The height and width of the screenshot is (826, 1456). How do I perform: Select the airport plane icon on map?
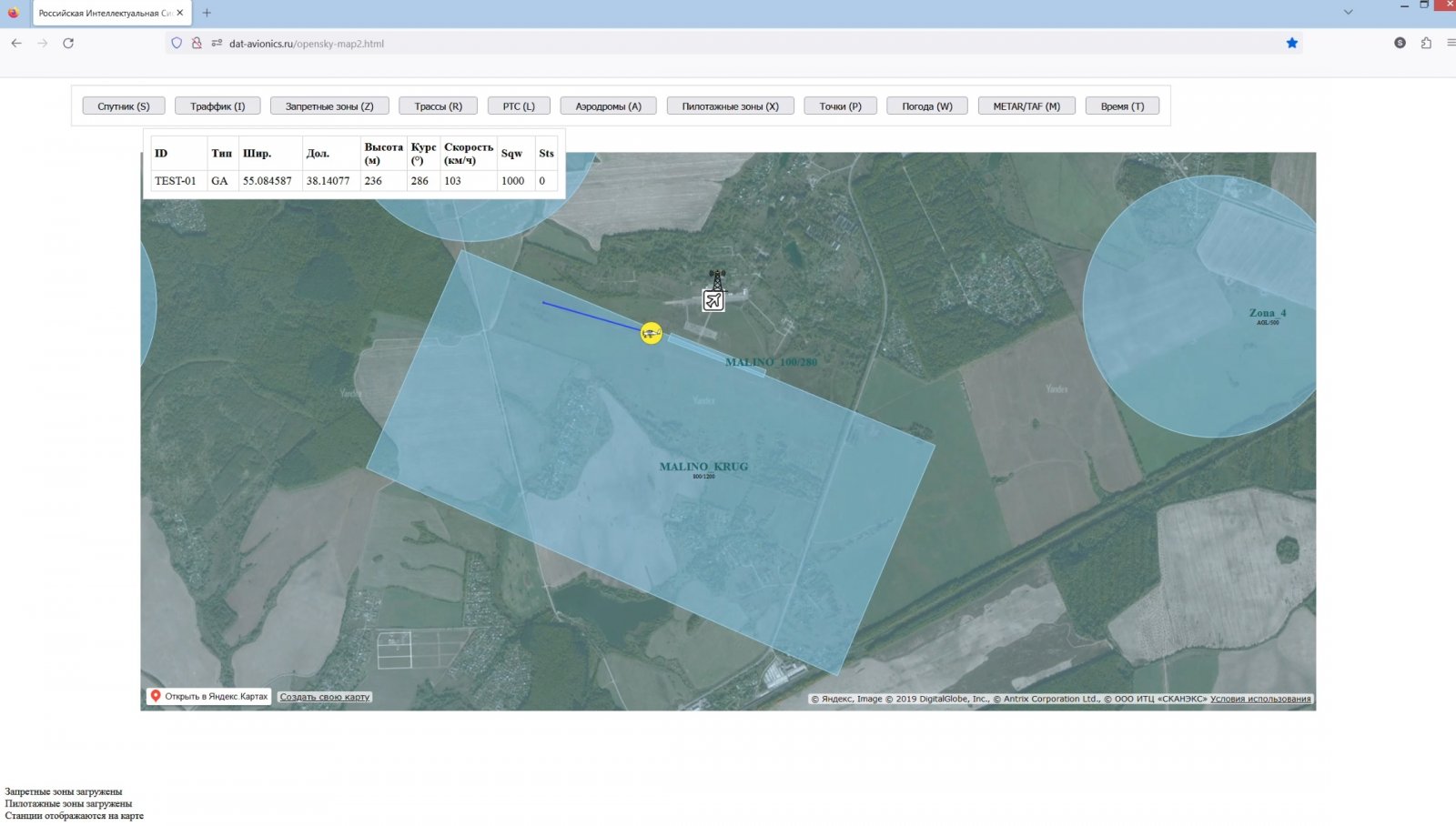713,300
